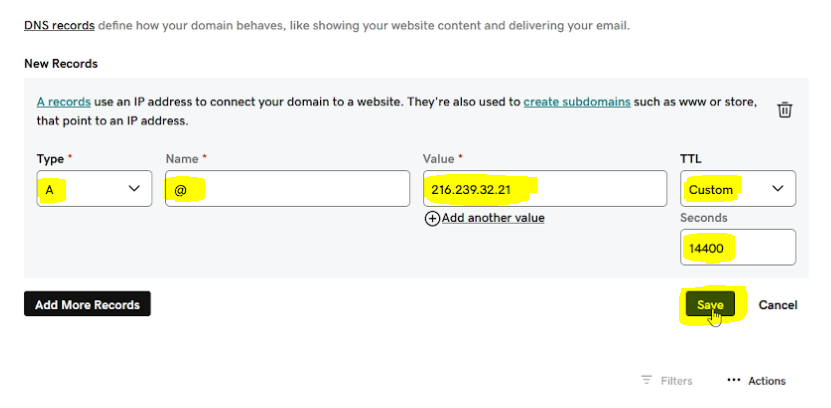This screenshot has height=408, width=831.
Task: Open the three-dot Actions menu
Action: (733, 380)
